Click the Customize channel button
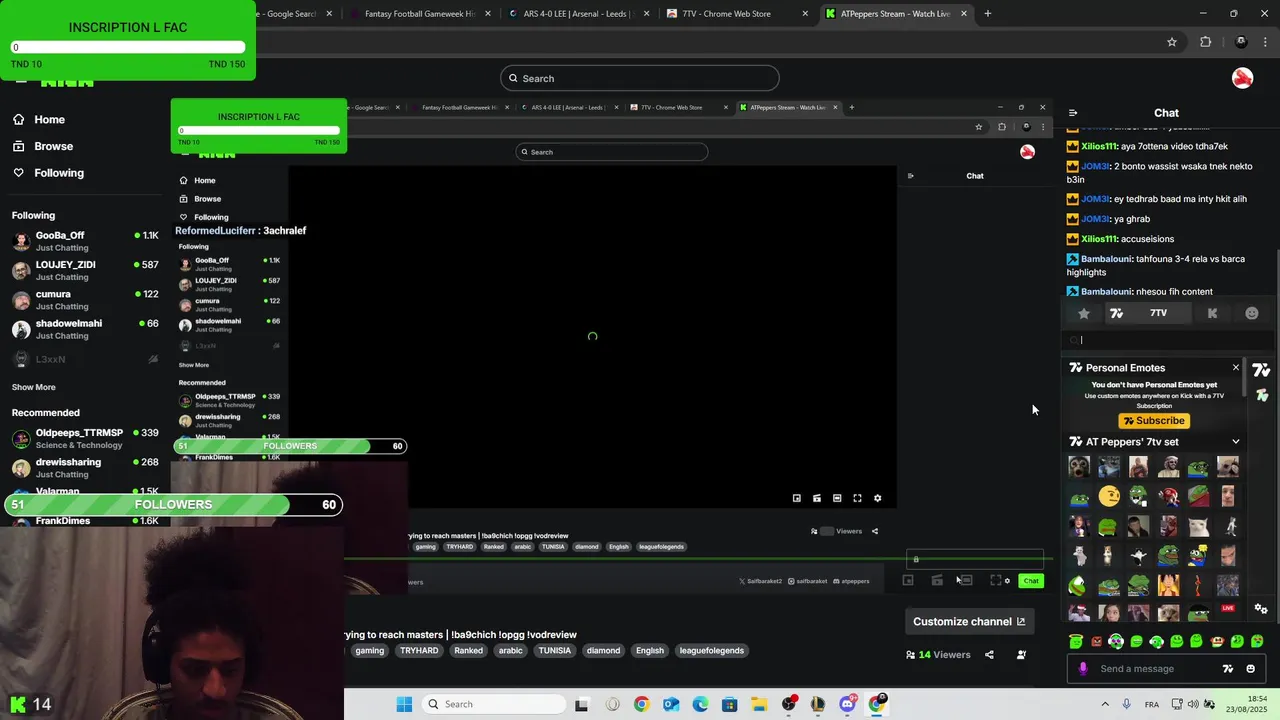The width and height of the screenshot is (1280, 720). tap(969, 621)
